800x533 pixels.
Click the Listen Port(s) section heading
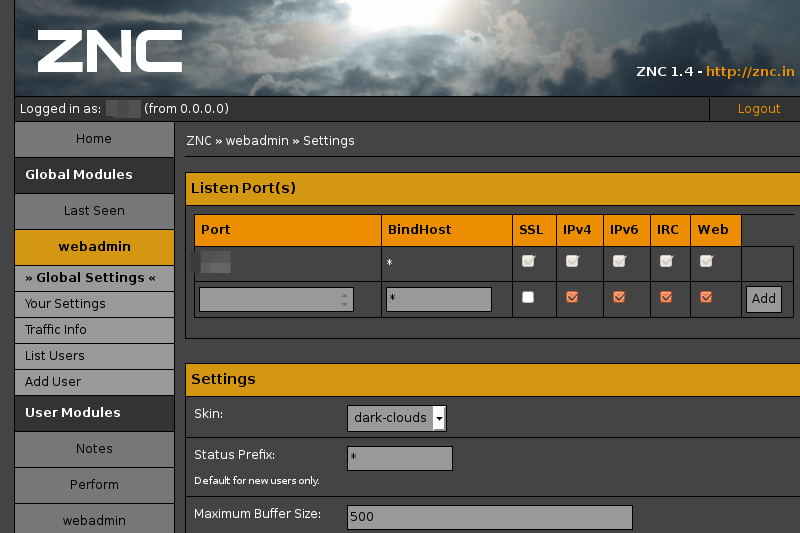click(x=243, y=188)
